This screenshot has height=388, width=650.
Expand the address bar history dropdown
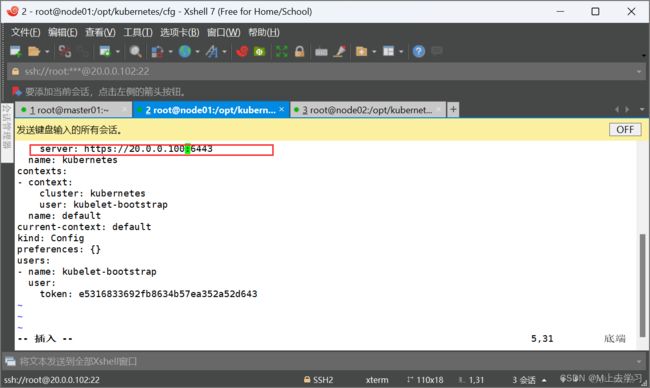[638, 72]
